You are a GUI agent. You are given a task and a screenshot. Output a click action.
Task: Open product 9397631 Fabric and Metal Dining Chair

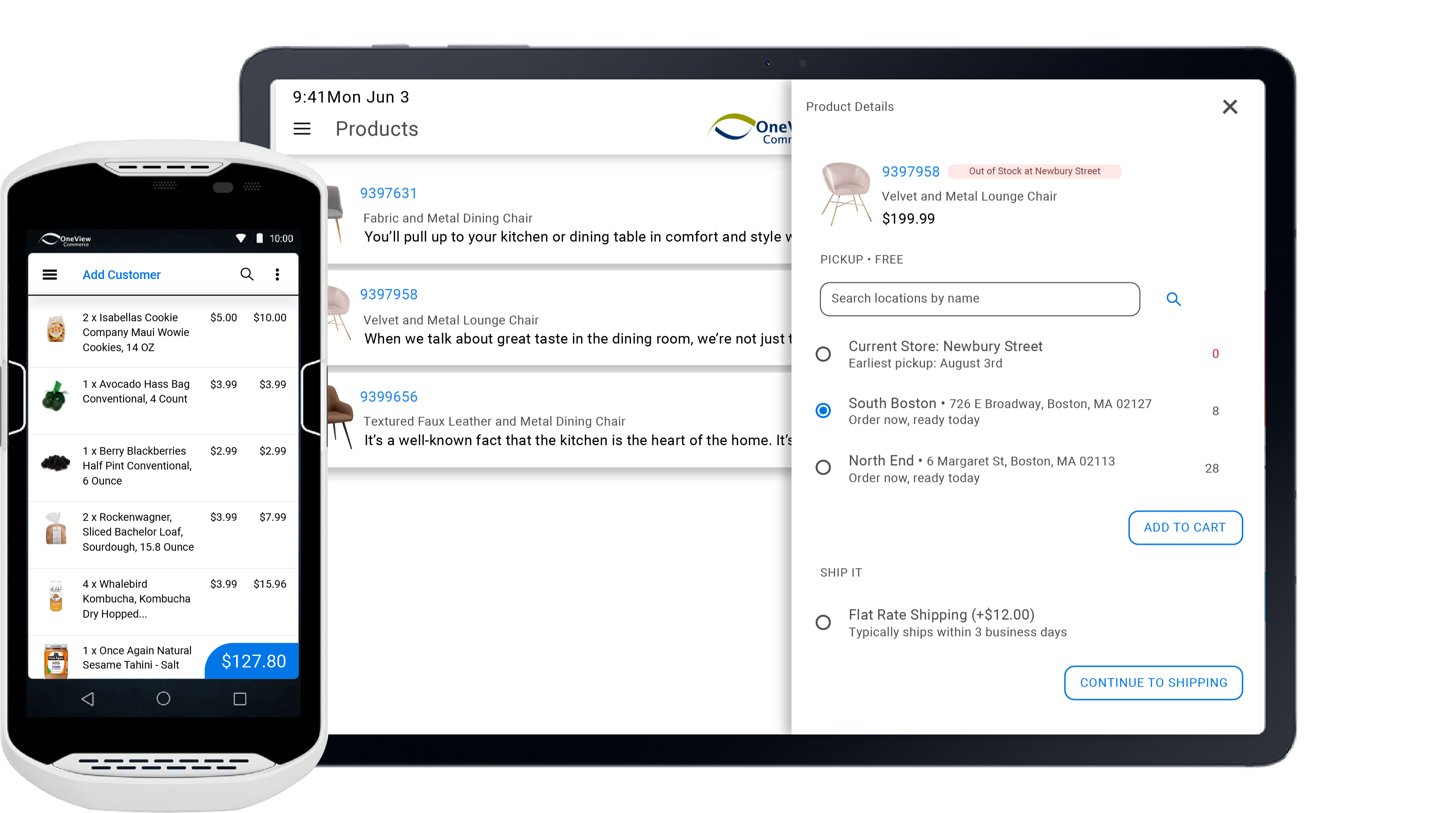389,193
